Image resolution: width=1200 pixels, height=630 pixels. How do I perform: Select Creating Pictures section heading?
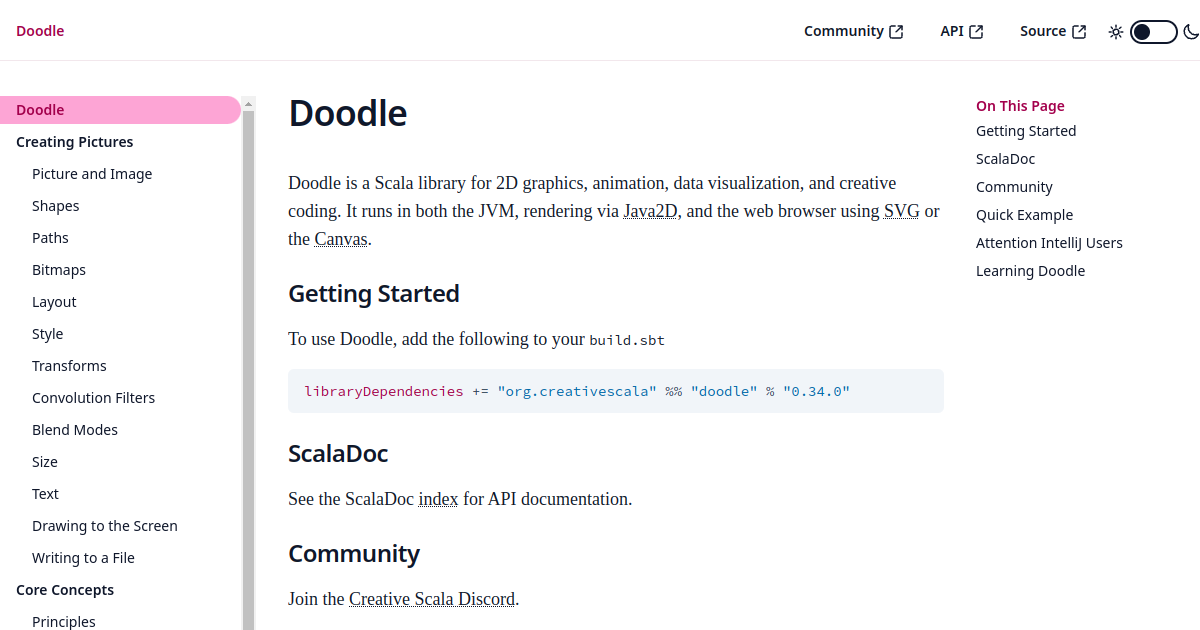pos(75,142)
